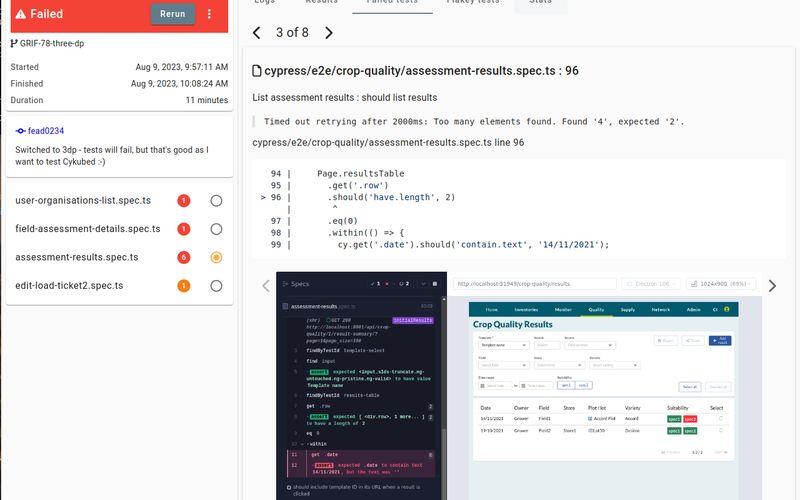
Task: Select radio for assessment-results.spec.ts
Action: click(216, 258)
